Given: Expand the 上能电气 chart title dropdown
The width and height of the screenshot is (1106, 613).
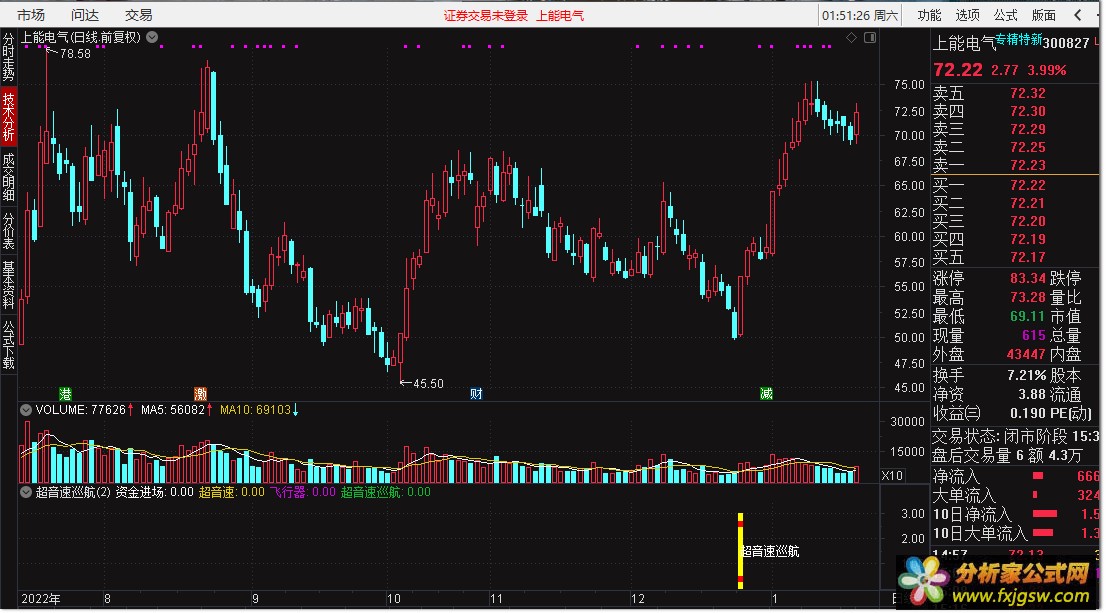Looking at the screenshot, I should (152, 37).
